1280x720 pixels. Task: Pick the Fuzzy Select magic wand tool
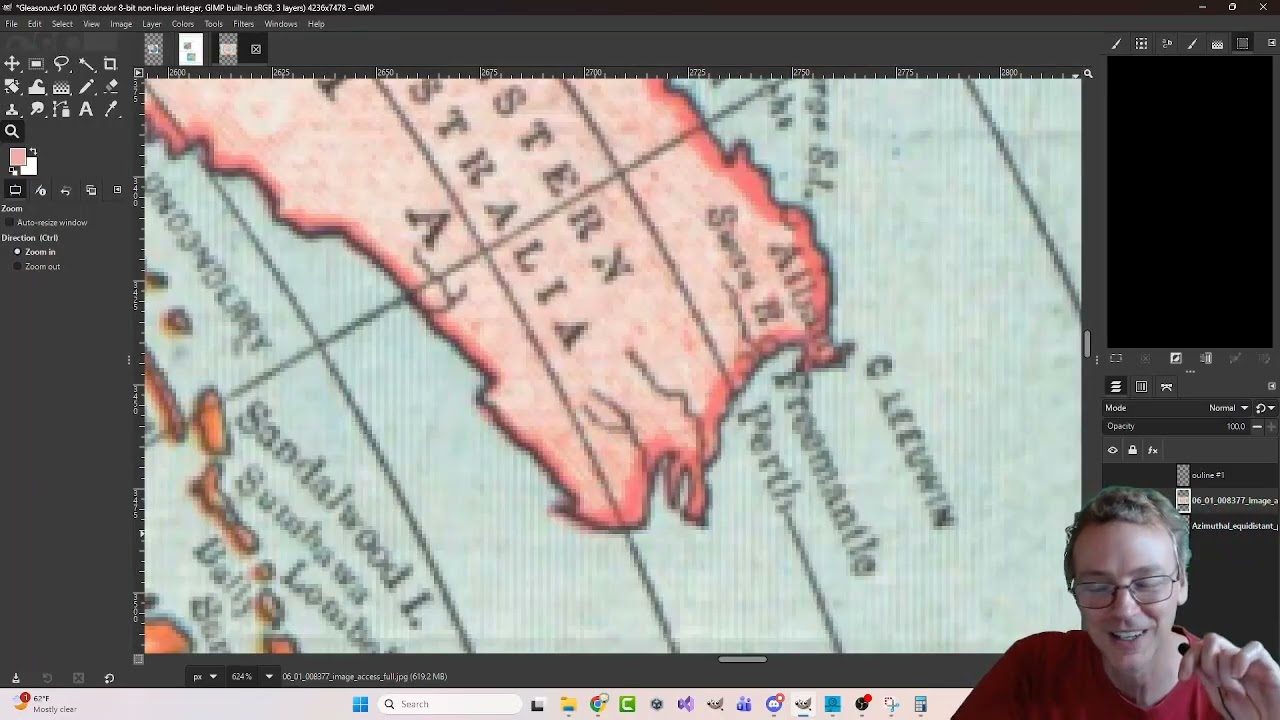tap(86, 64)
